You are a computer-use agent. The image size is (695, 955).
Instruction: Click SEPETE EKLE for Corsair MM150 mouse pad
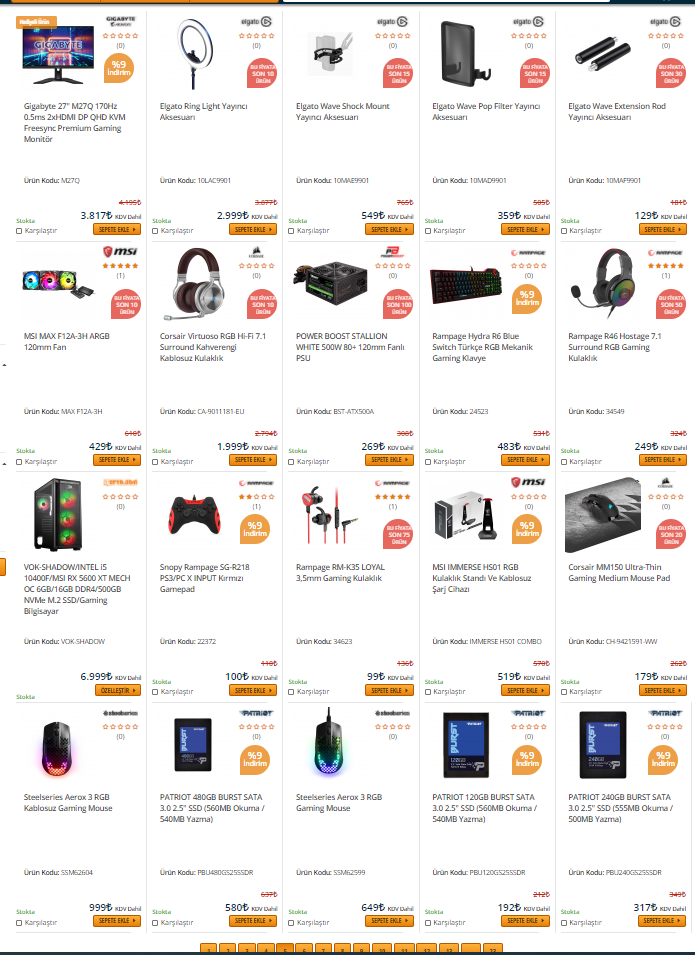coord(663,691)
